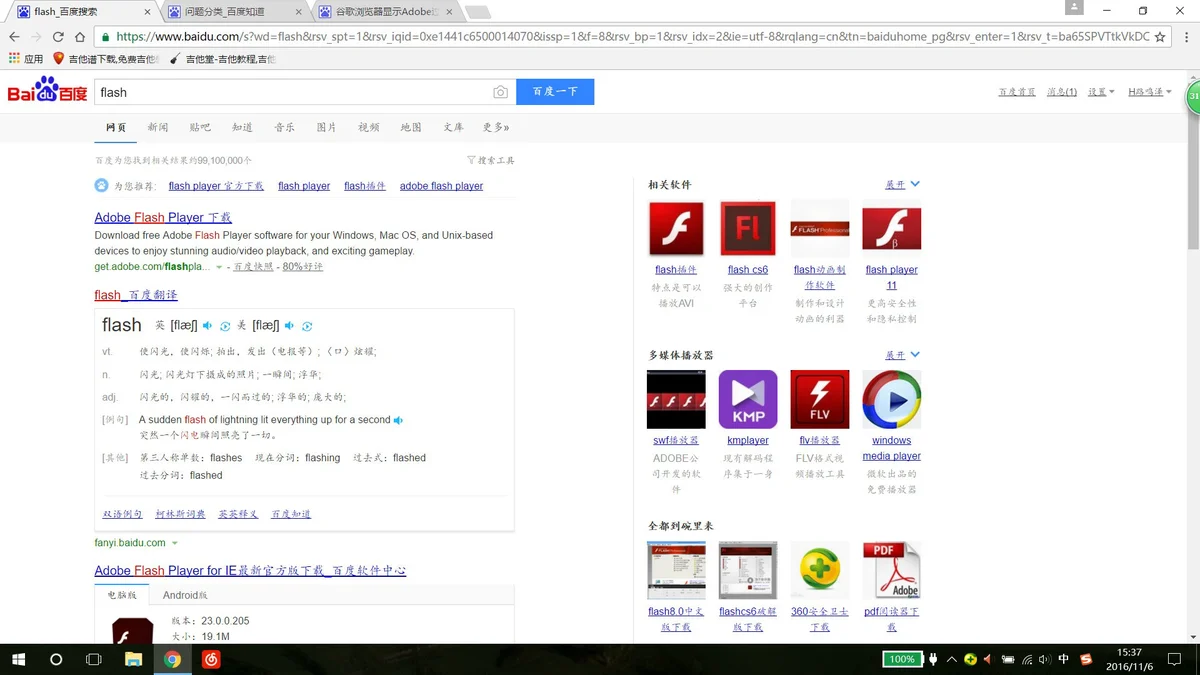This screenshot has height=675, width=1200.
Task: Open NetEase music taskbar icon
Action: [x=211, y=659]
